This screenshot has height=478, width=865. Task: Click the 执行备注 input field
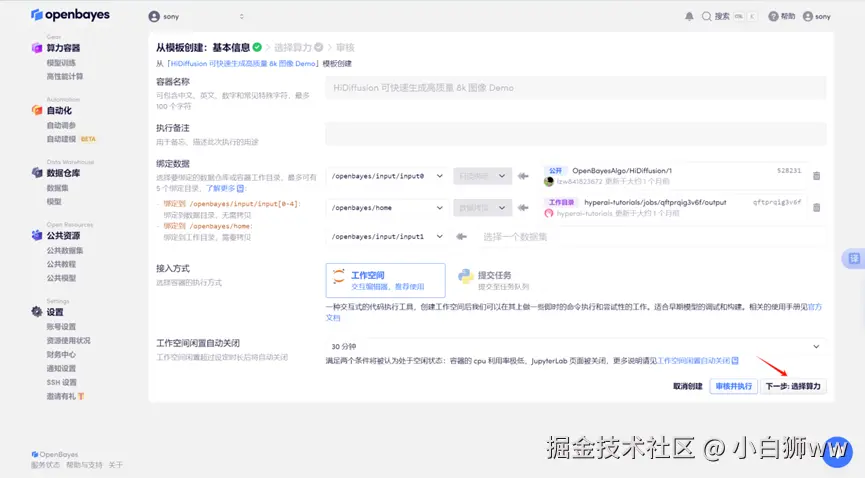coord(576,134)
